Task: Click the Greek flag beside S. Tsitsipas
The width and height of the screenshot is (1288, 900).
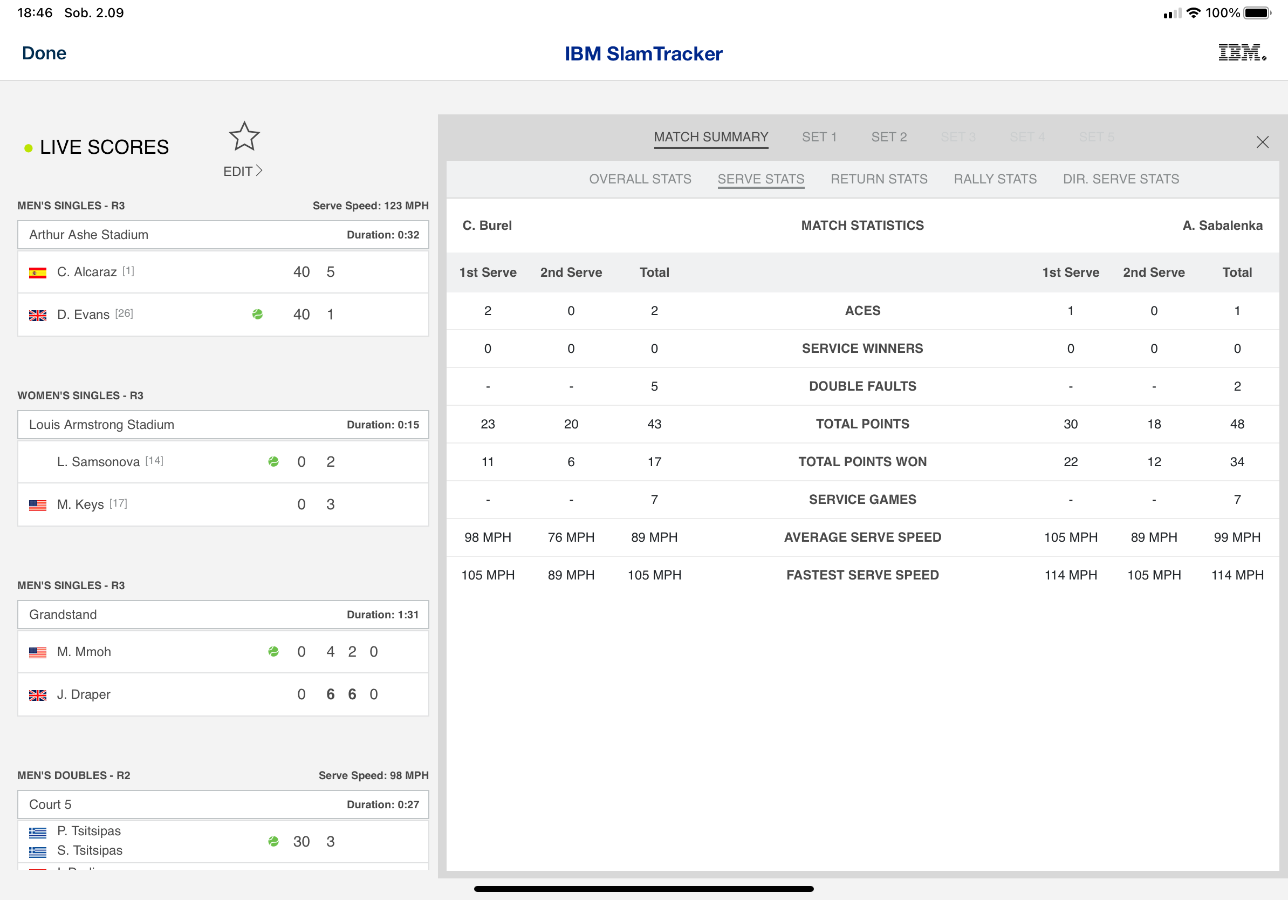Action: (38, 852)
